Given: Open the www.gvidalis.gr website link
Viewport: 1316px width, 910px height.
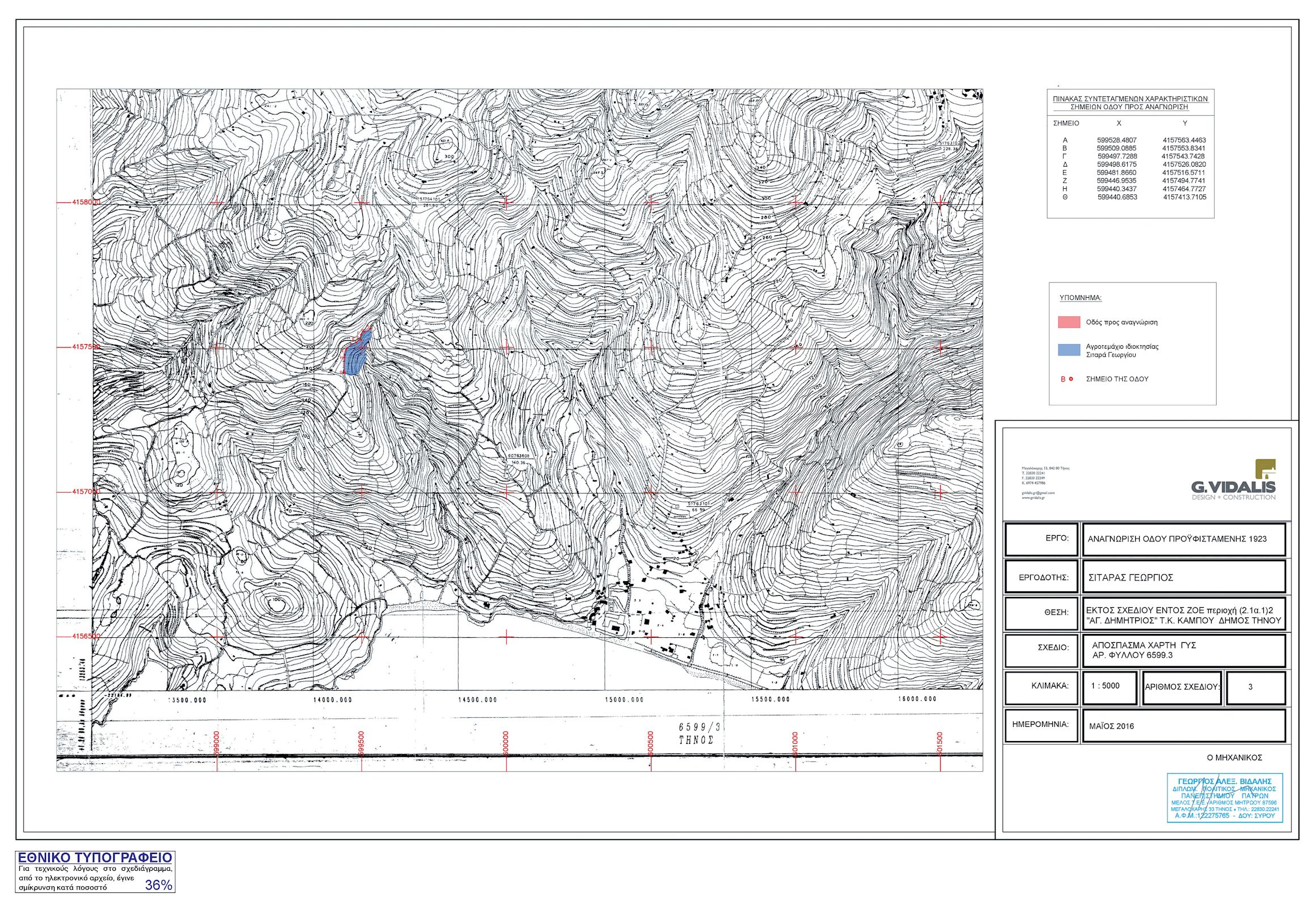Looking at the screenshot, I should (x=1033, y=497).
